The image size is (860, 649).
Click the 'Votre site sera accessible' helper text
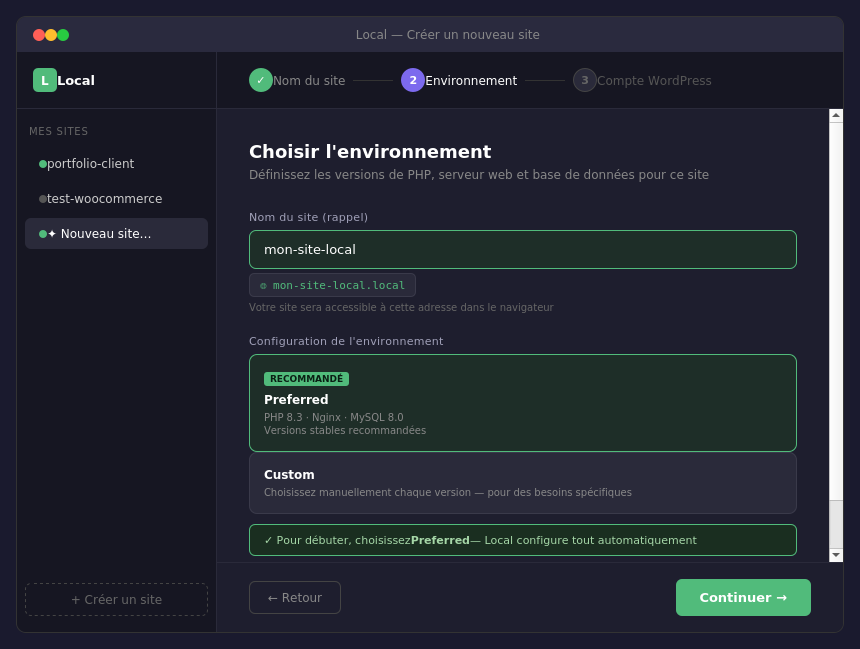[401, 307]
